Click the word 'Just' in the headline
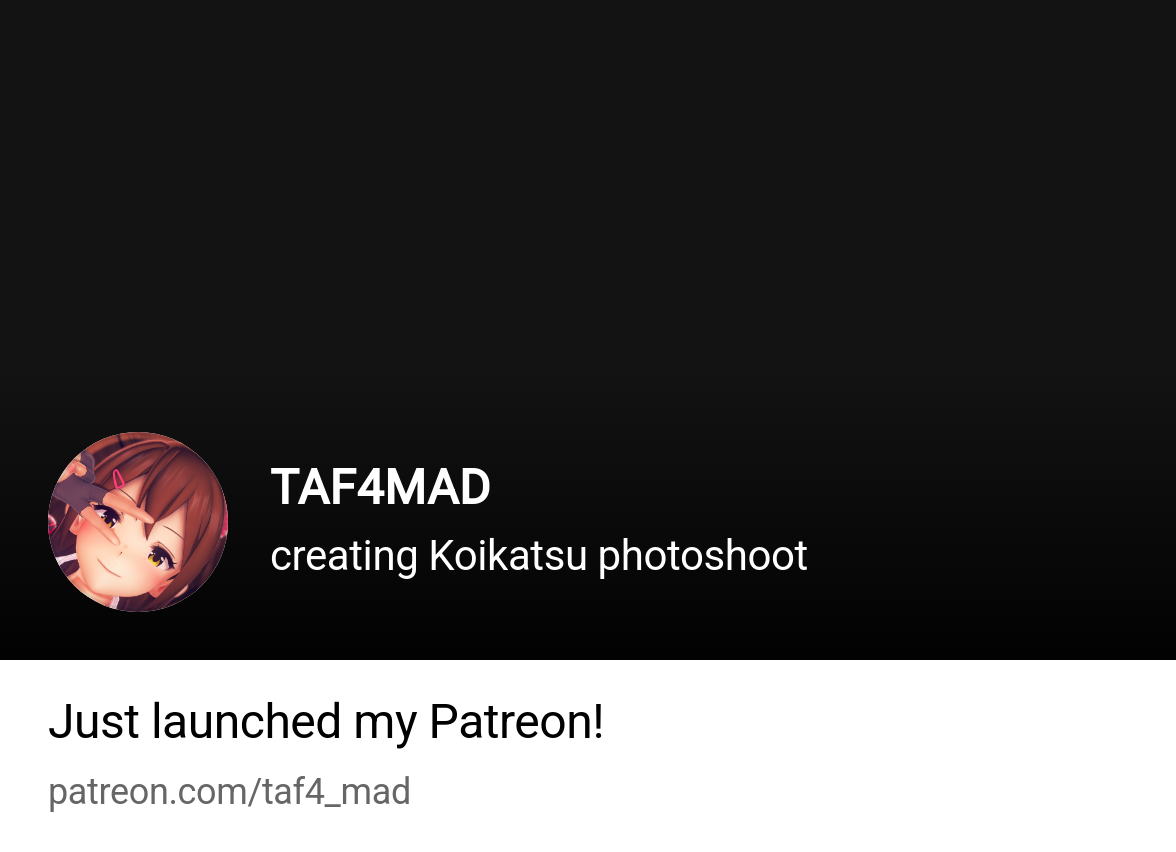Viewport: 1176px width, 852px height. click(x=94, y=722)
